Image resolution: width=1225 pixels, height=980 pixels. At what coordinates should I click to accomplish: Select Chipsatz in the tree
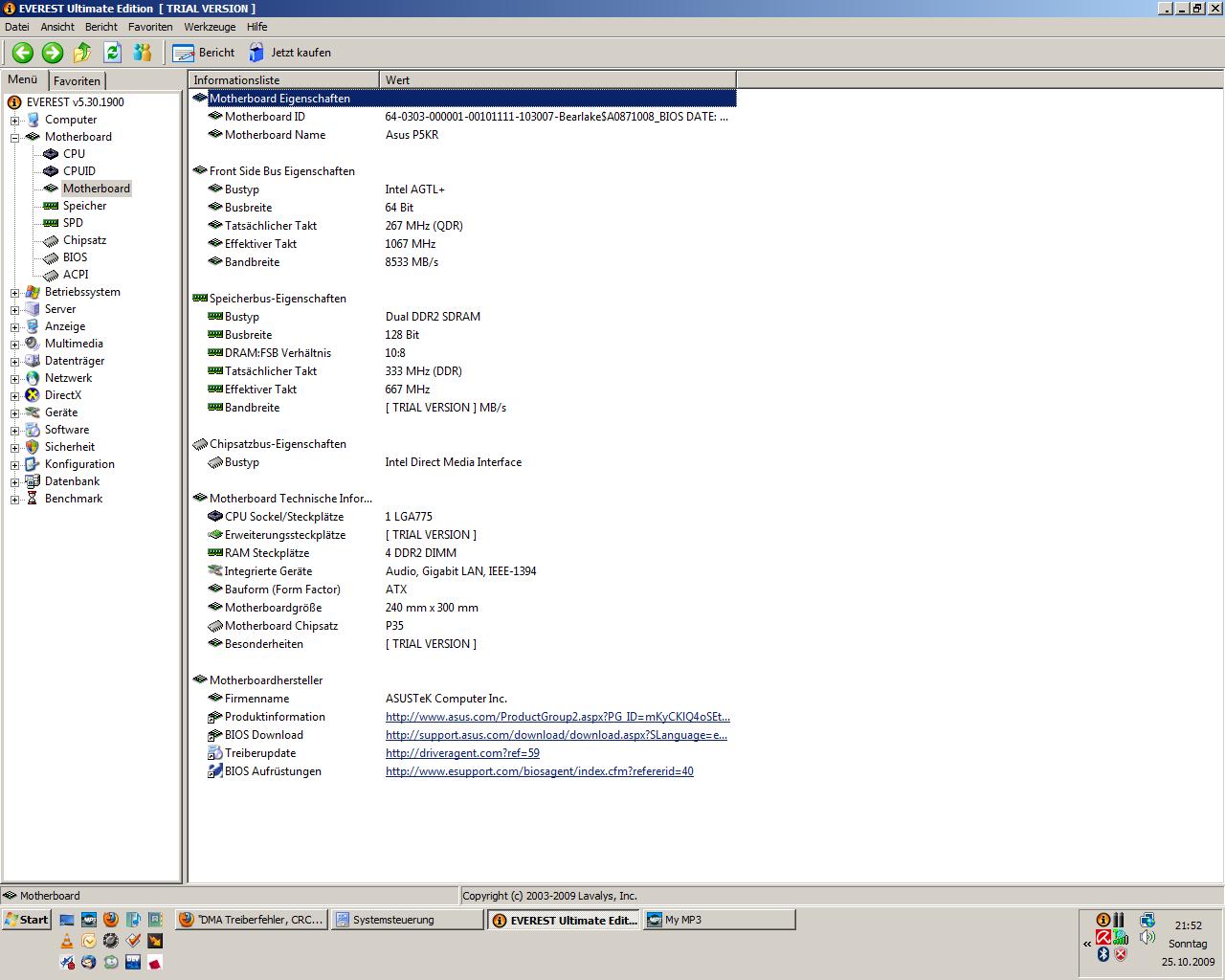point(85,240)
